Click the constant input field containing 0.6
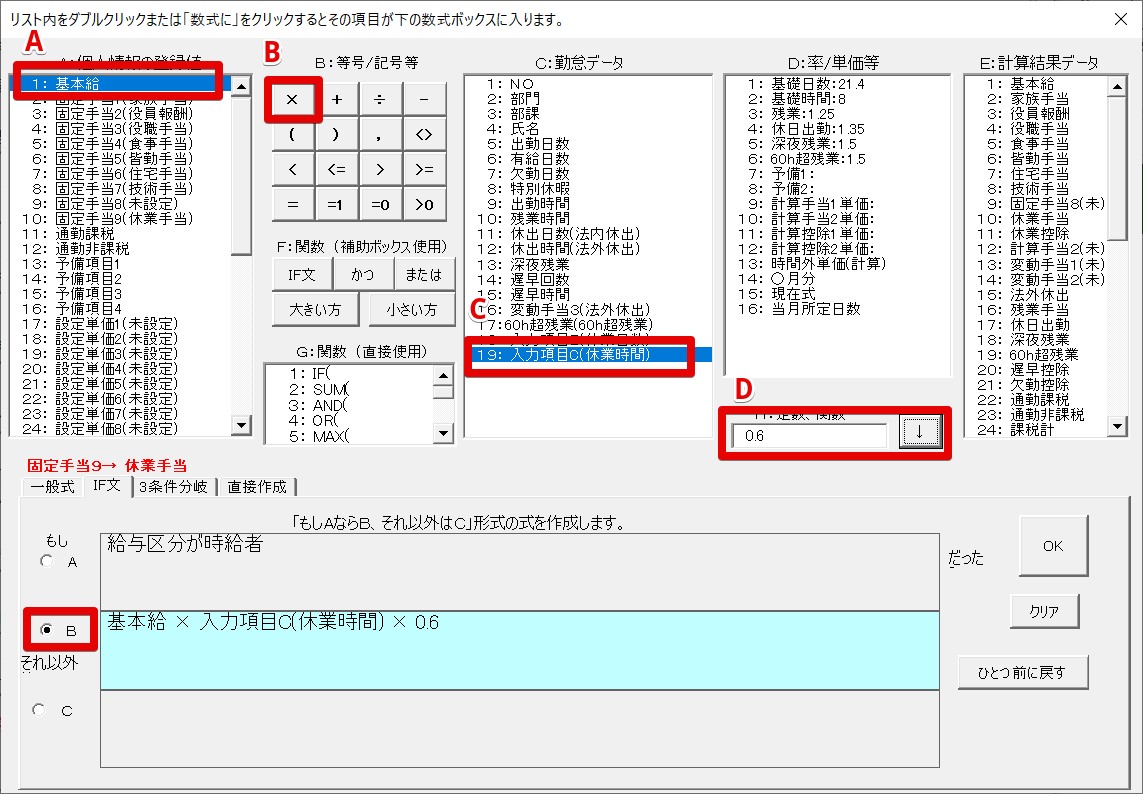Image resolution: width=1143 pixels, height=794 pixels. point(808,436)
